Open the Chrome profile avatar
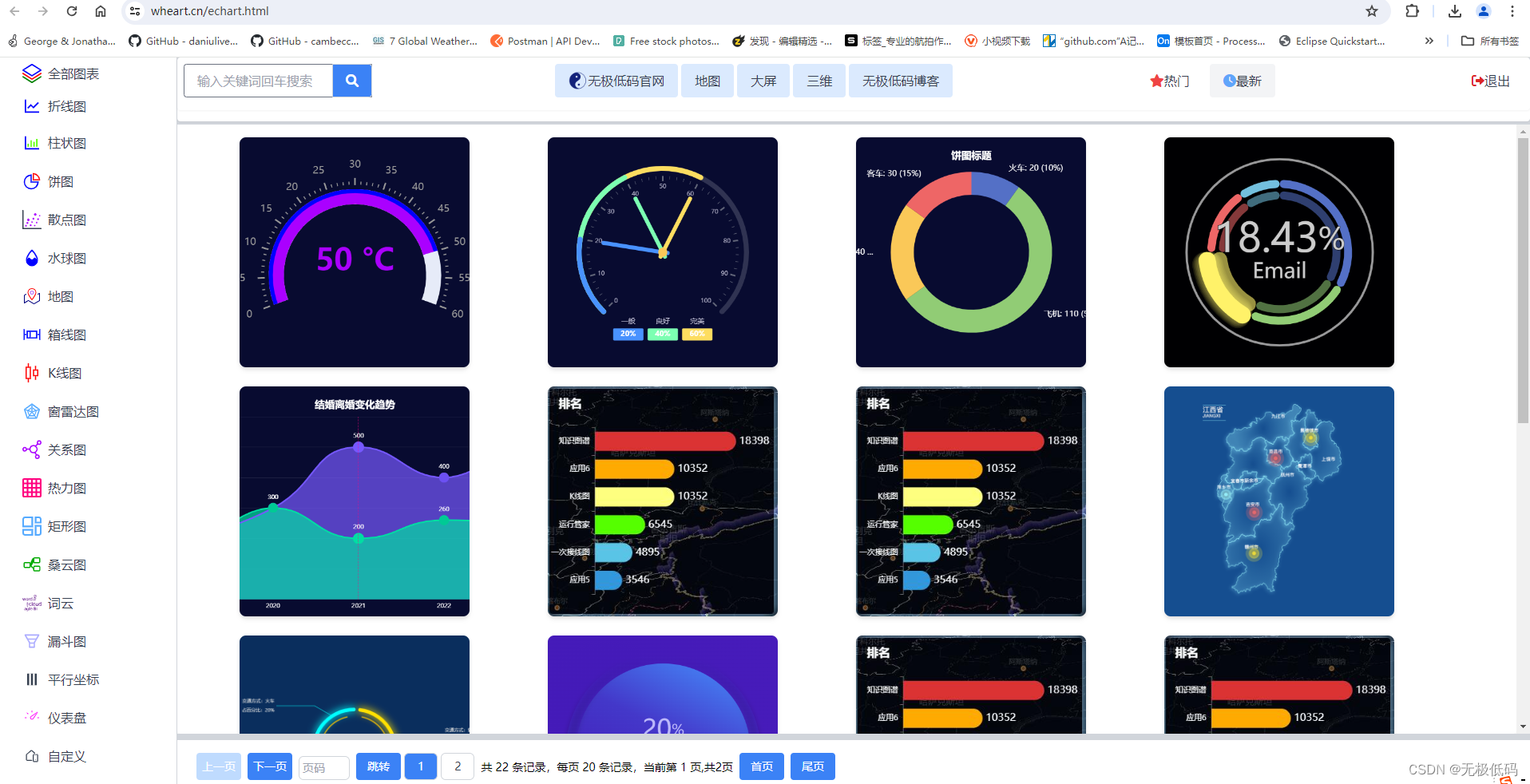Screen dimensions: 1530x784 [x=1484, y=11]
